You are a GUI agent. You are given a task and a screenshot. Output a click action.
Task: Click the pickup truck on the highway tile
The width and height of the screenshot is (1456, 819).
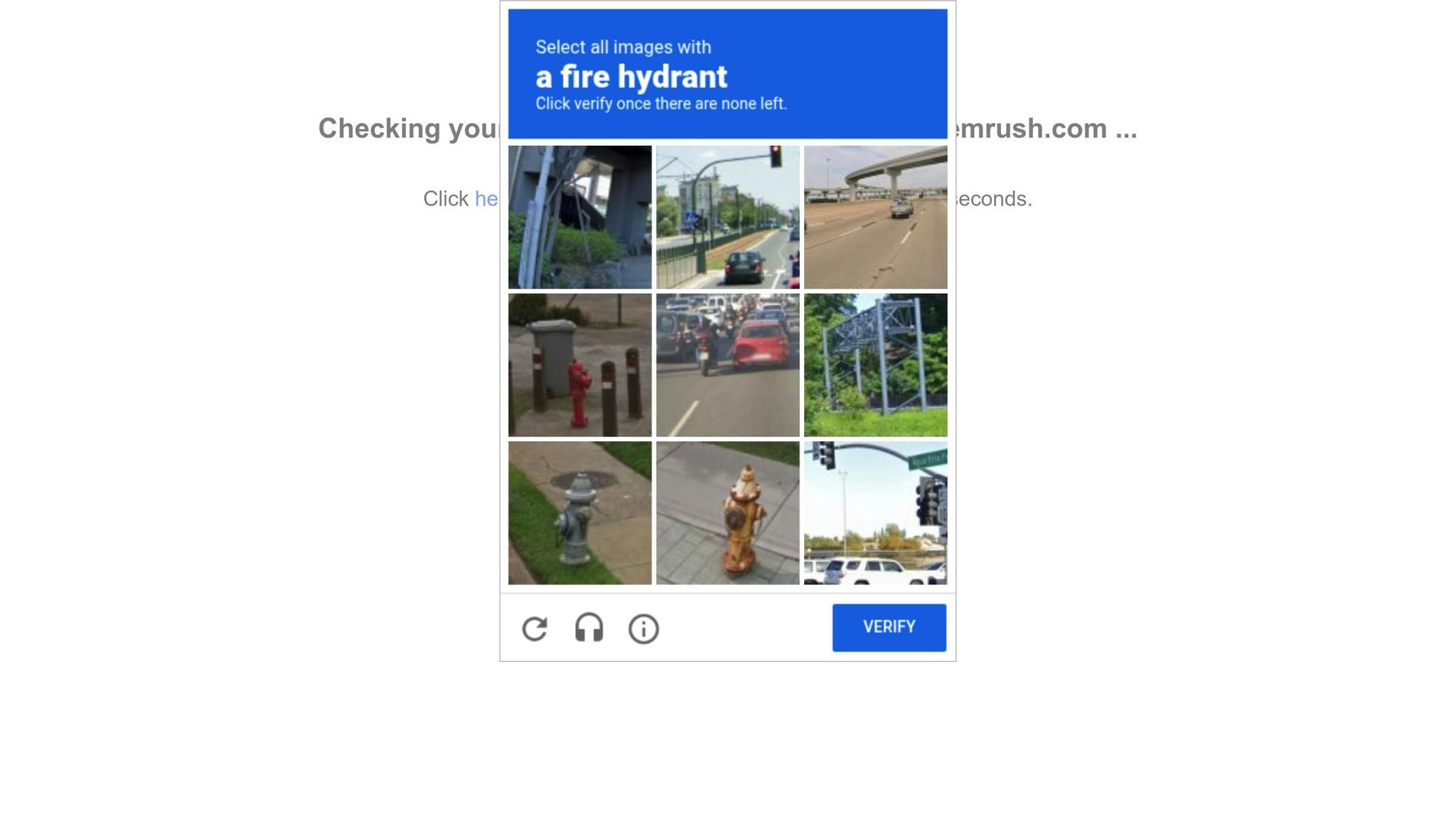[901, 208]
